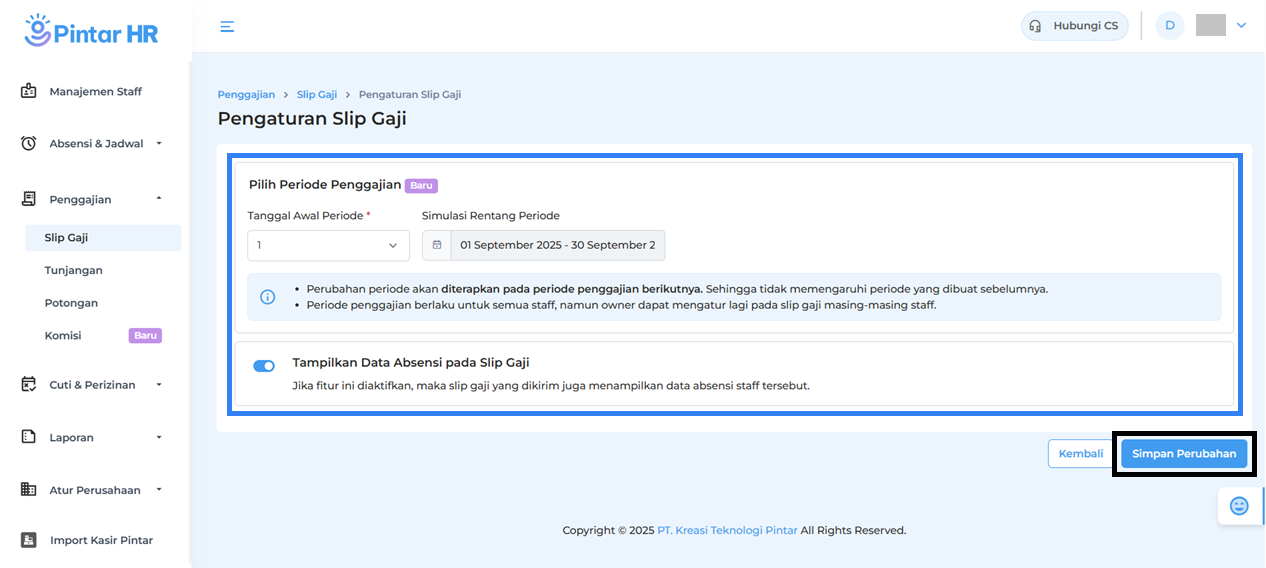Open Potongan in the sidebar
1266x568 pixels.
pyautogui.click(x=71, y=303)
